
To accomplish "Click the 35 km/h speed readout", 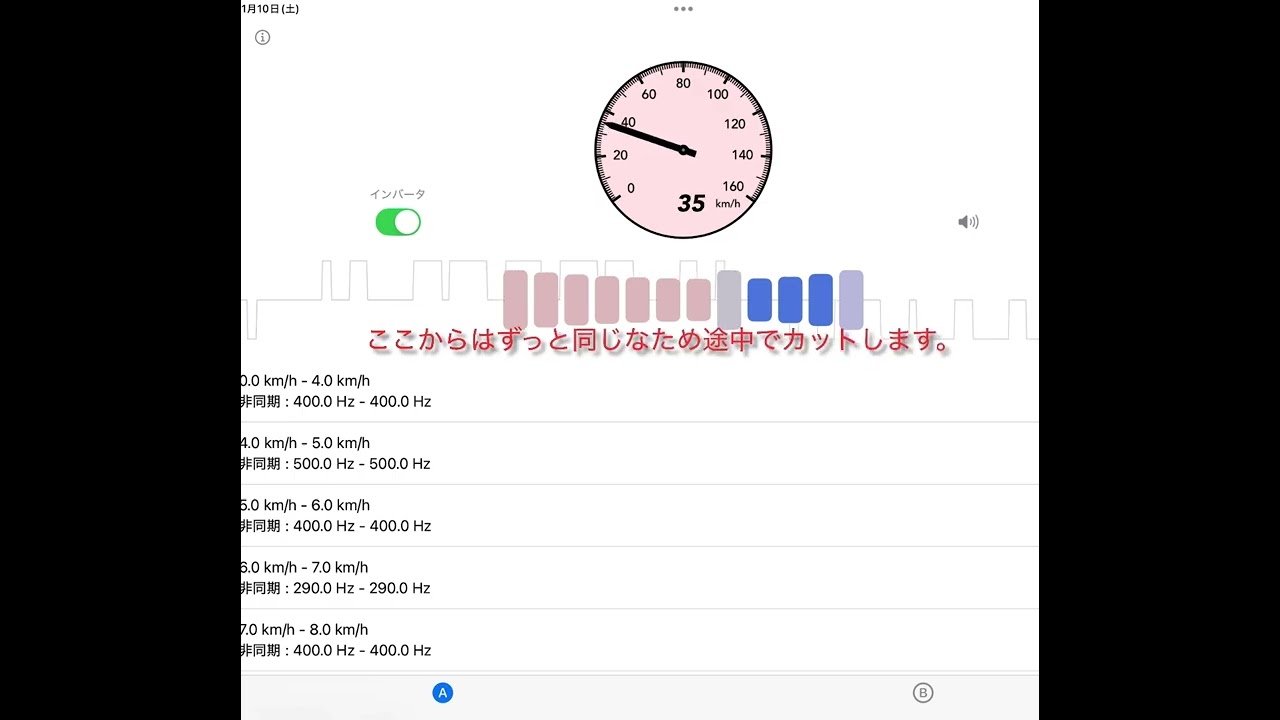I will tap(709, 203).
